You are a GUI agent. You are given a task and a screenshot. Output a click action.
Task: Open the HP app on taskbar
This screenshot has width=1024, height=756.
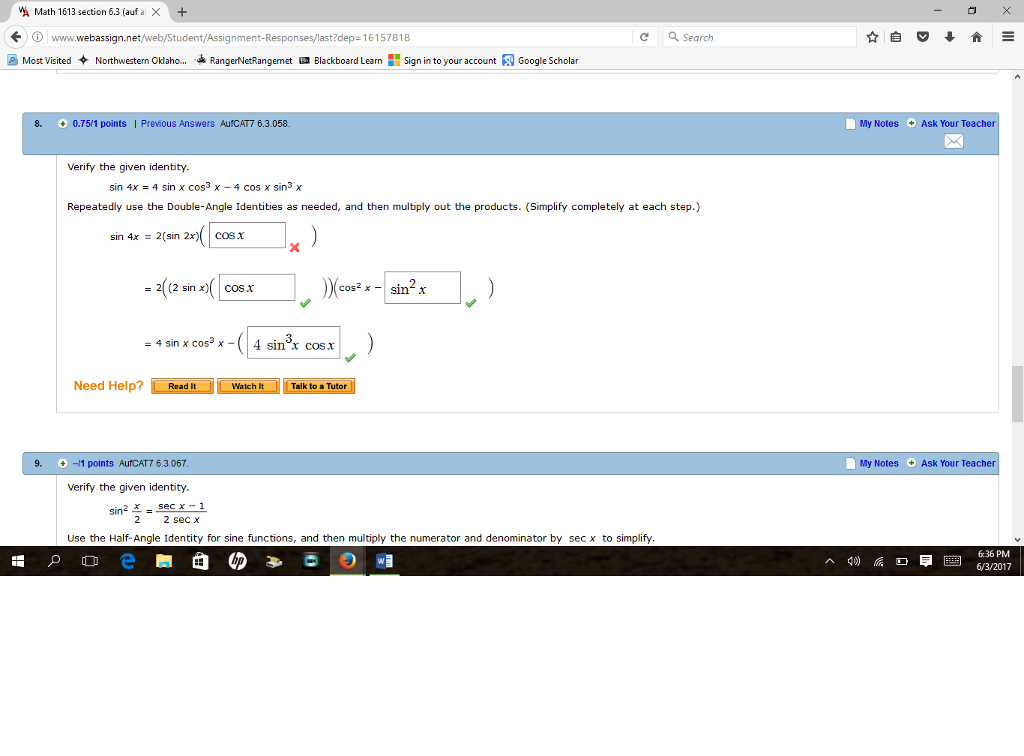click(x=238, y=561)
